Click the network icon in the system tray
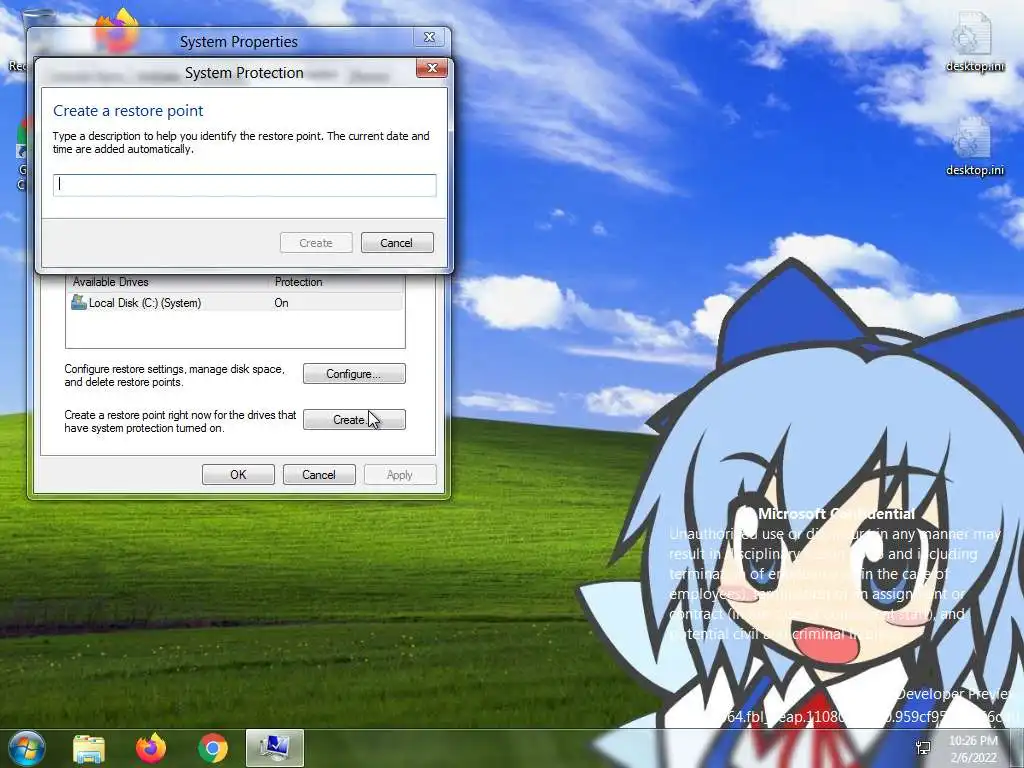This screenshot has width=1024, height=768. point(923,748)
